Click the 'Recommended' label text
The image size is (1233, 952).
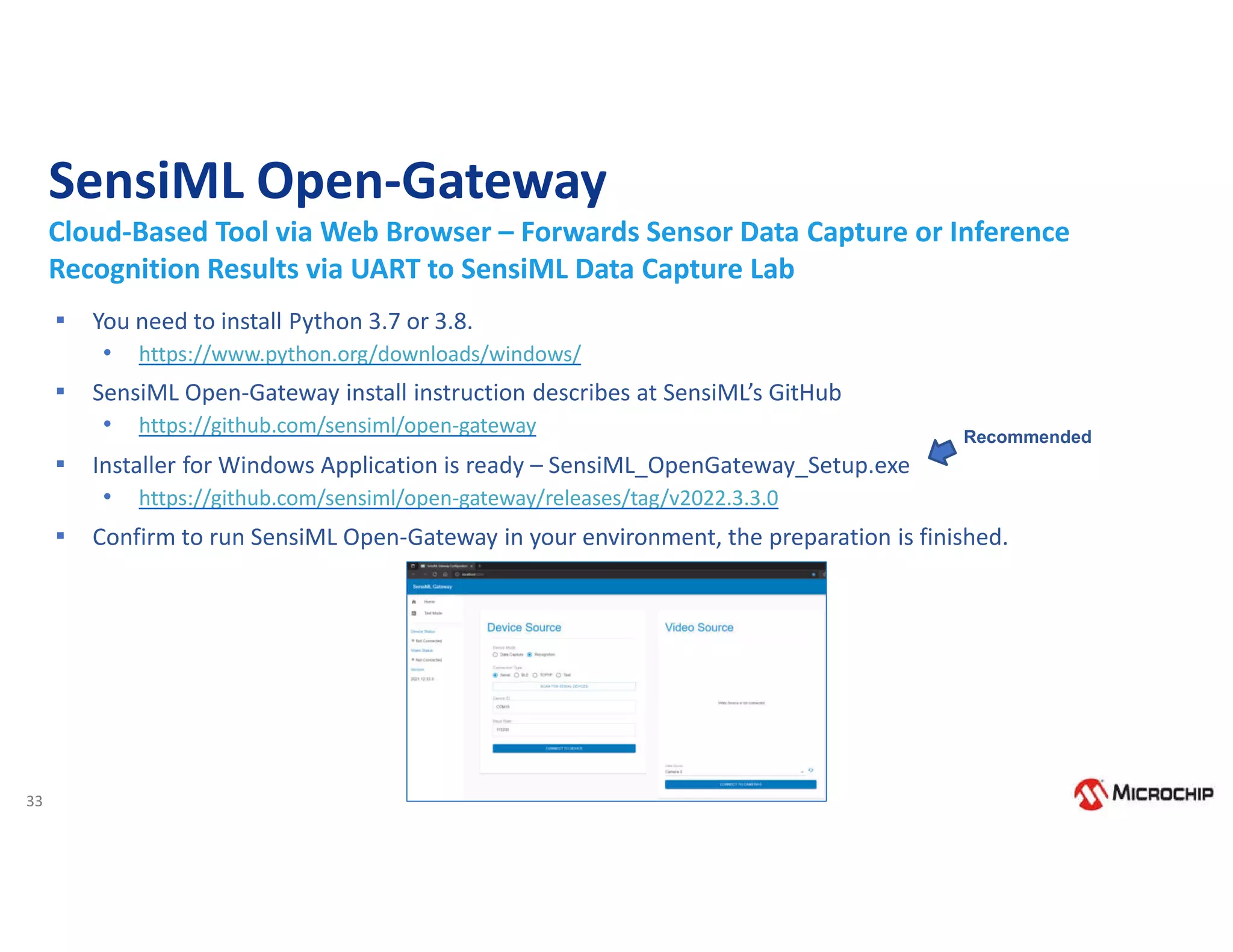(1027, 437)
